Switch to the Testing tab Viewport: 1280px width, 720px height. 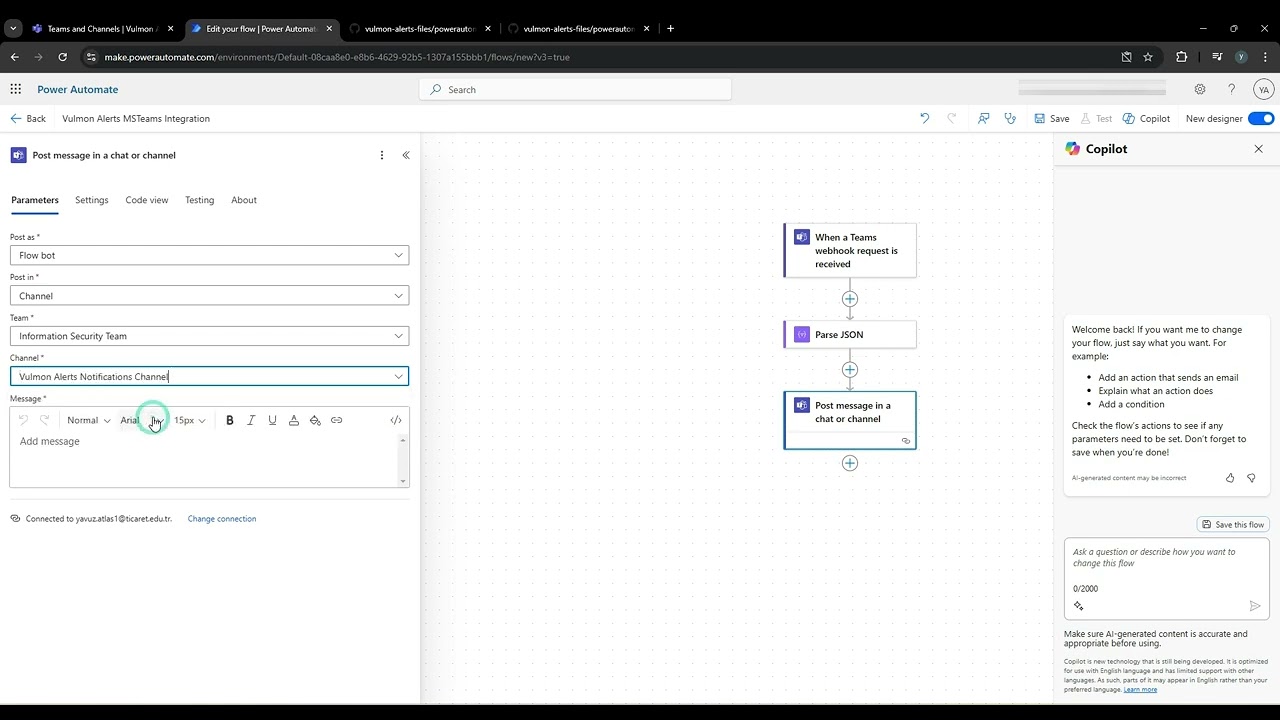pos(200,200)
